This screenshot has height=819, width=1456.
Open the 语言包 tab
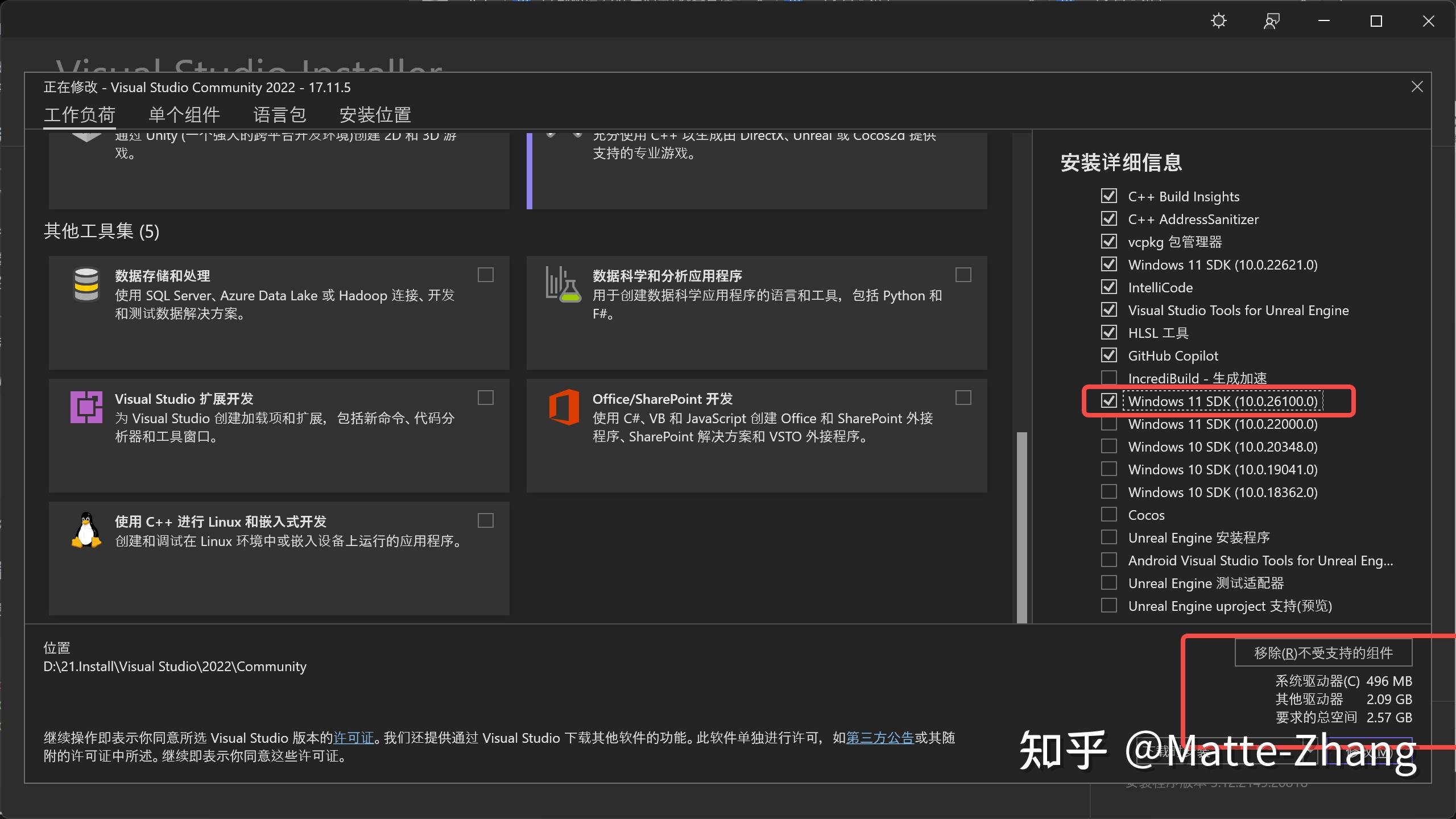(x=280, y=114)
